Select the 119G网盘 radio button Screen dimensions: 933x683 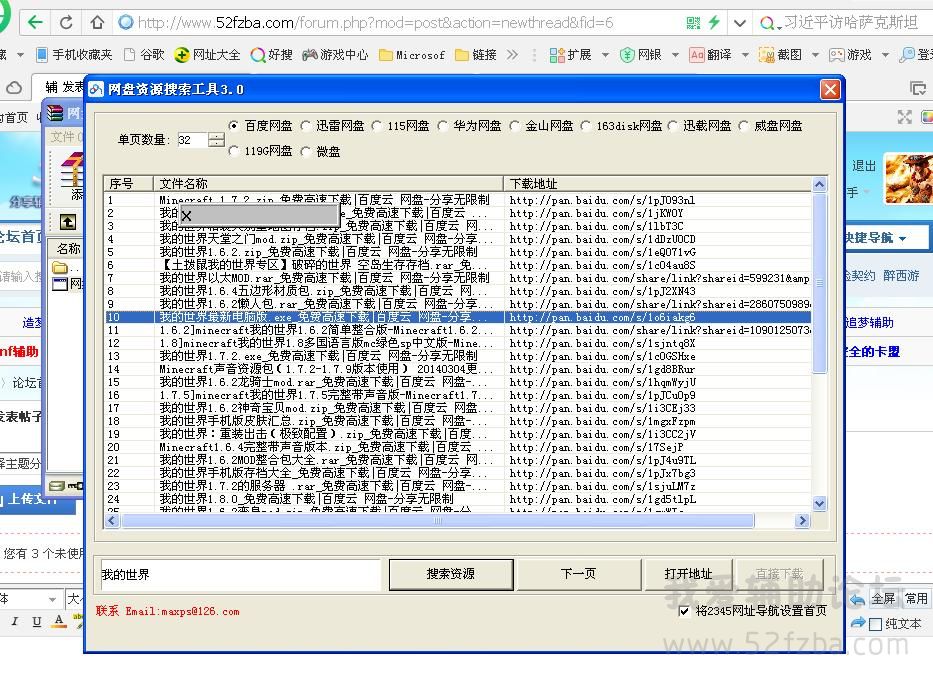point(234,151)
